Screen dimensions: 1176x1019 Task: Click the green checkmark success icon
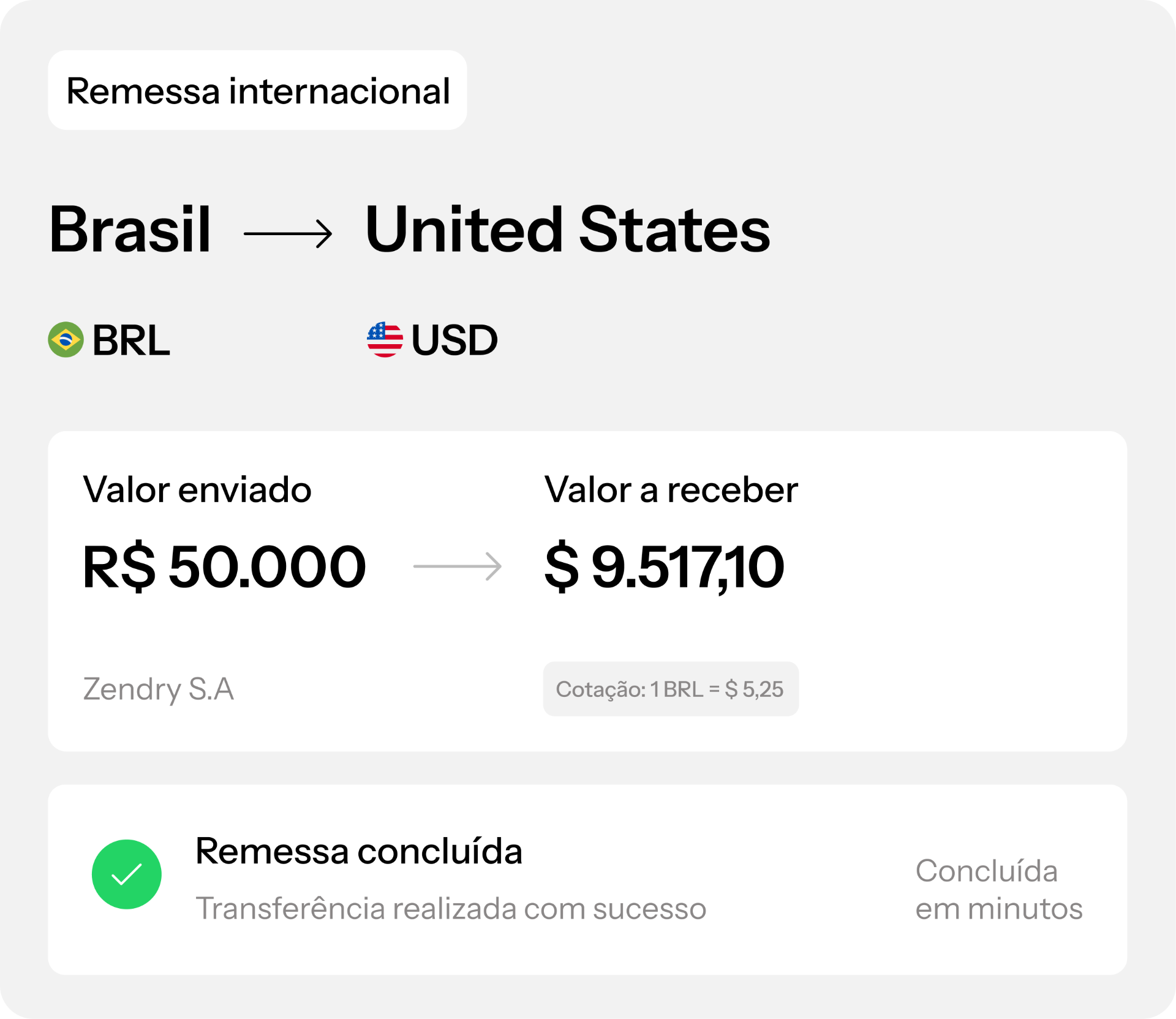click(x=127, y=874)
